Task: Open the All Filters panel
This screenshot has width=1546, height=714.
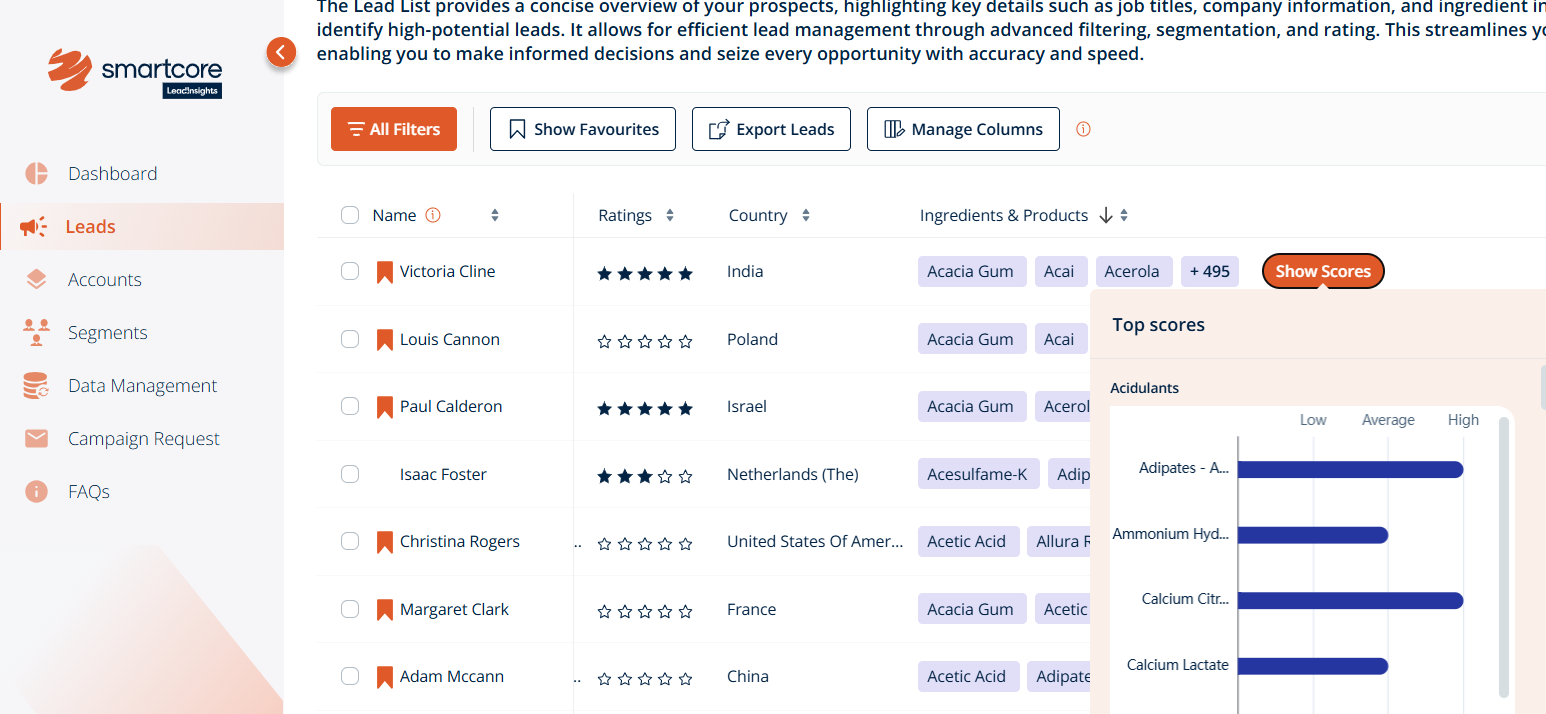Action: pyautogui.click(x=394, y=129)
